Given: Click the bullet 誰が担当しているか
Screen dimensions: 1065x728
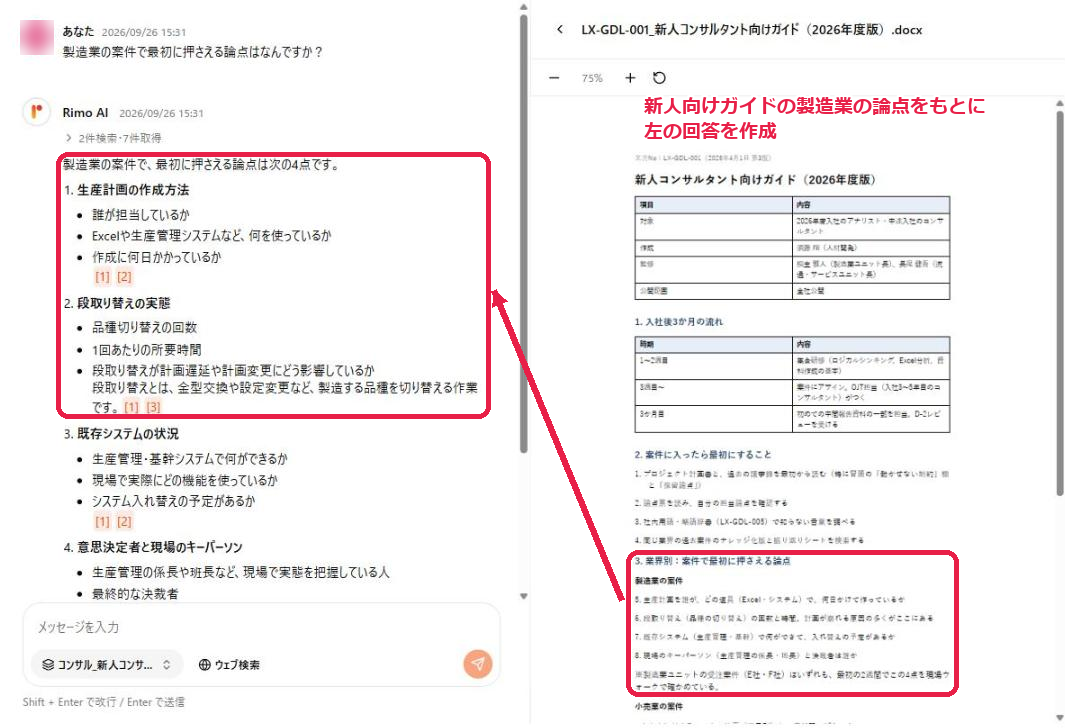Looking at the screenshot, I should pos(141,215).
